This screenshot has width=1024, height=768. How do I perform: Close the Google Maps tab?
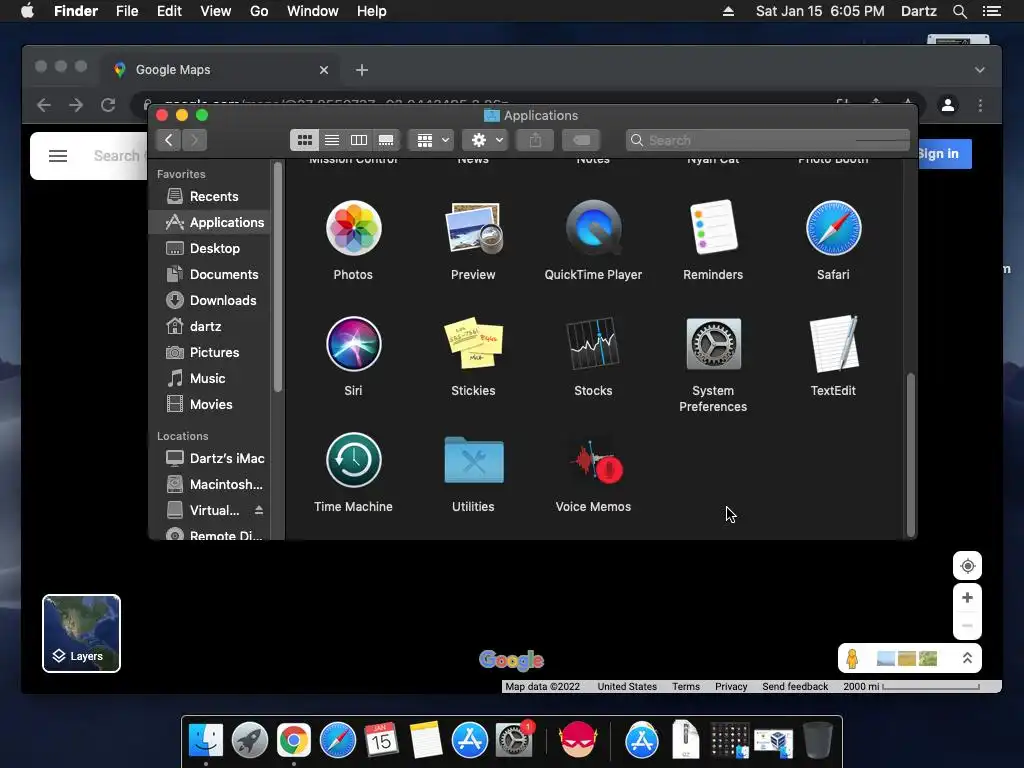click(x=323, y=70)
